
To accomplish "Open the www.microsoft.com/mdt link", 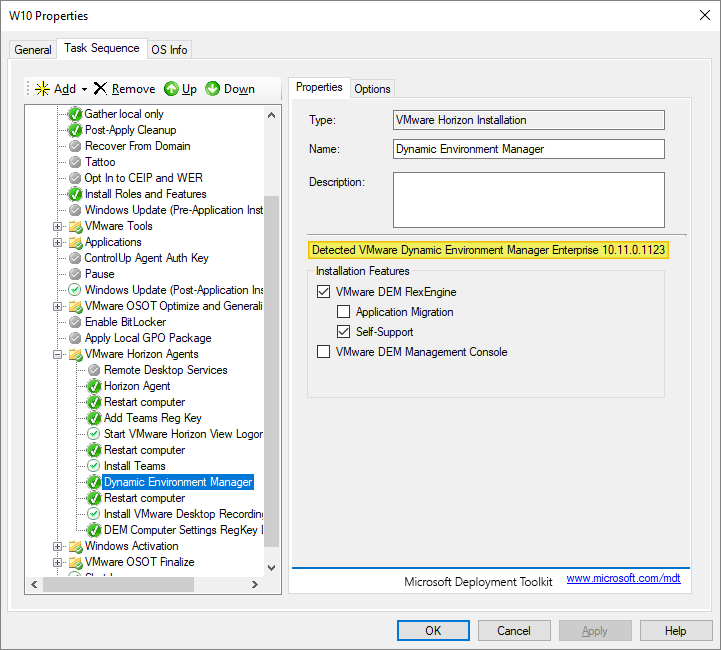I will [x=623, y=579].
